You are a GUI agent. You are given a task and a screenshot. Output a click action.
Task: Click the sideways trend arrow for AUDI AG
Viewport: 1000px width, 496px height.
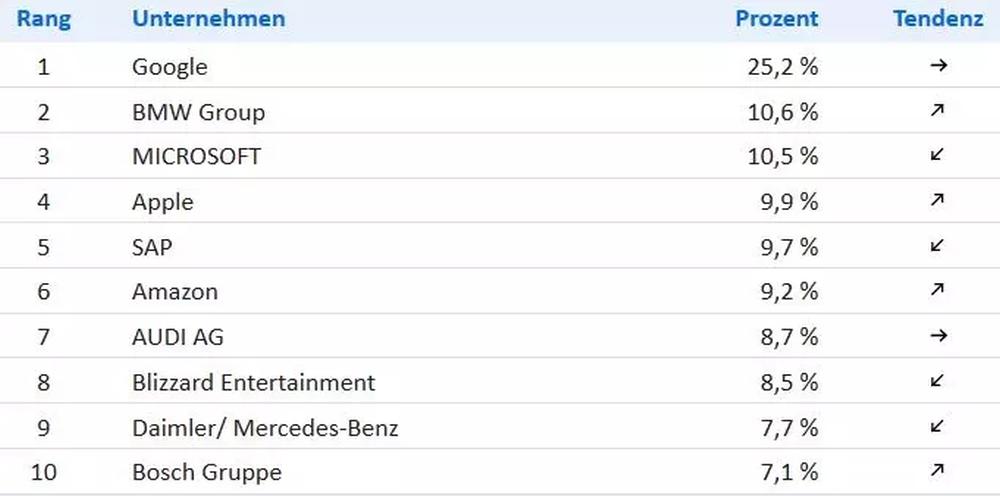[x=937, y=336]
